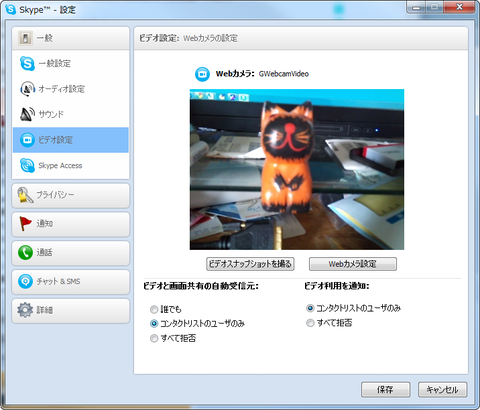480x410 pixels.
Task: Click the 一般 section header icon
Action: pyautogui.click(x=25, y=38)
